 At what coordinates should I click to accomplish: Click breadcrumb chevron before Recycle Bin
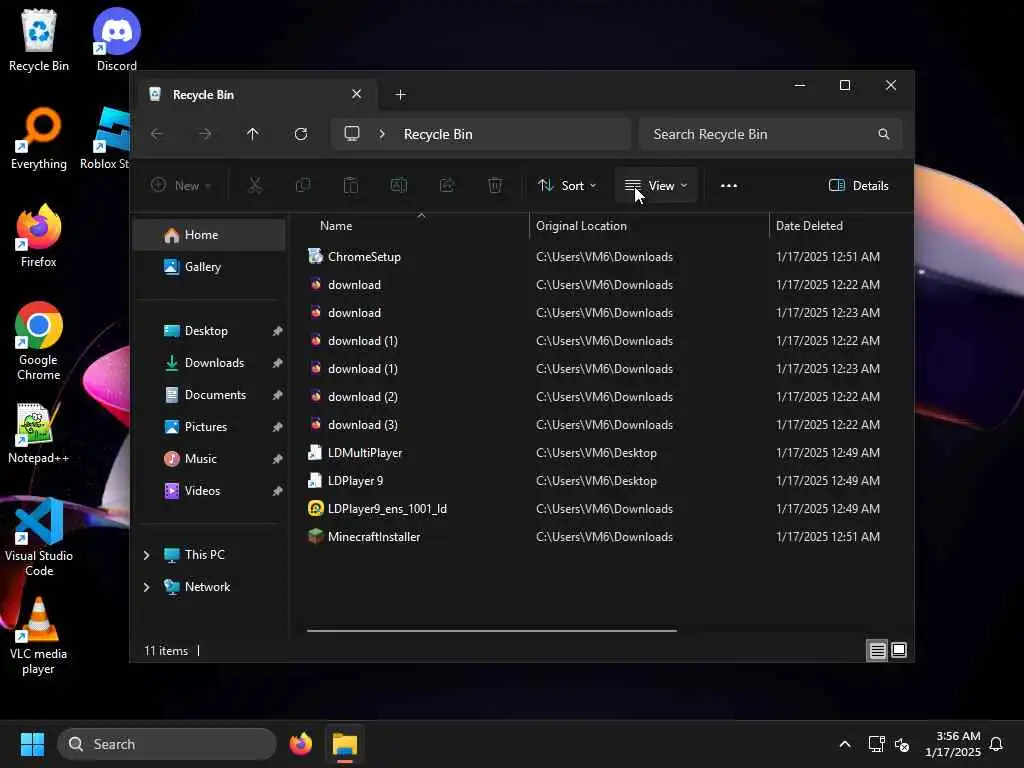382,134
